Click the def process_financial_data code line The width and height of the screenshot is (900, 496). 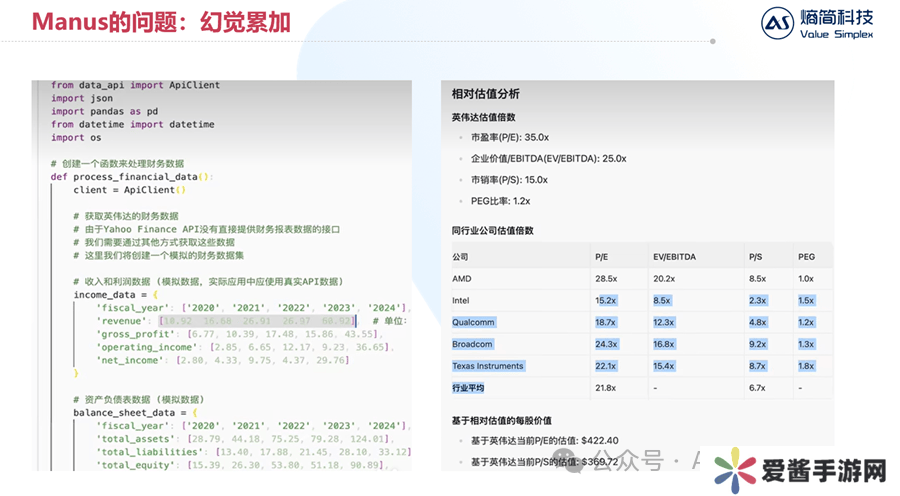coord(131,177)
